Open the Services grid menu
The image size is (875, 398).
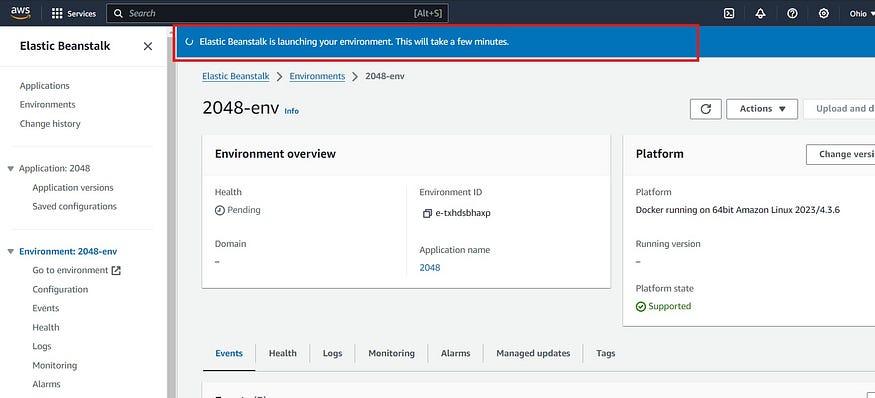tap(73, 13)
